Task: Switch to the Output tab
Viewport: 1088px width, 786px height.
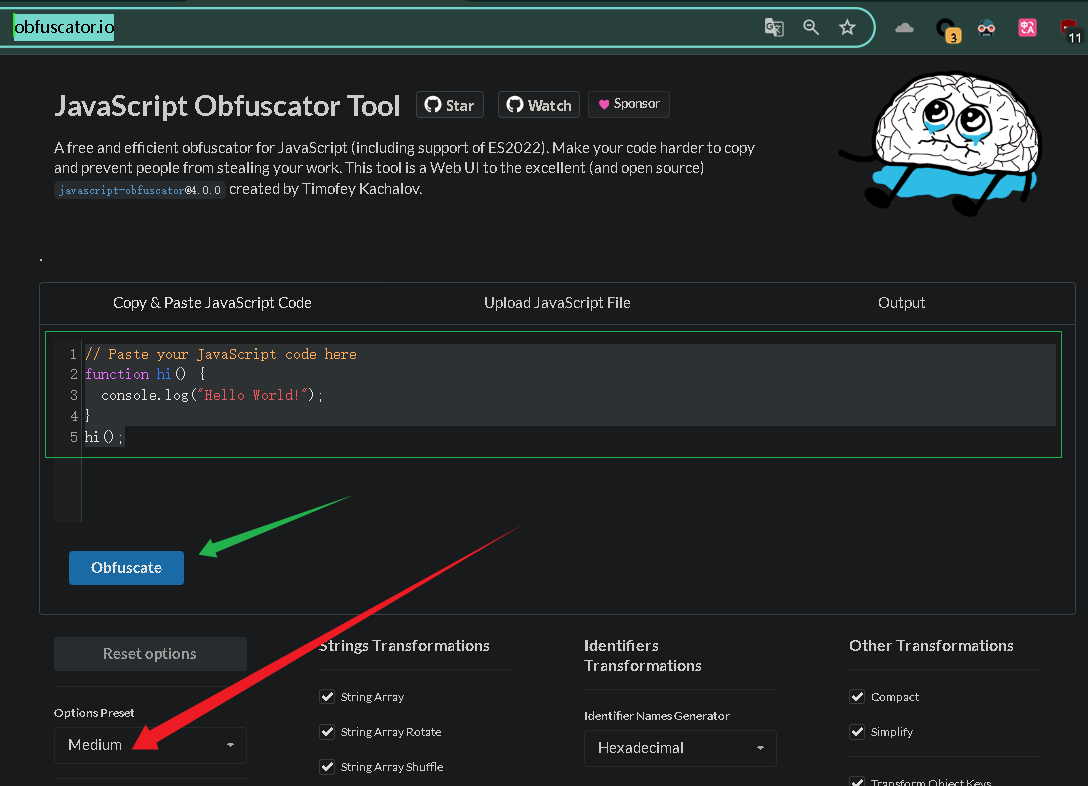Action: pyautogui.click(x=901, y=302)
